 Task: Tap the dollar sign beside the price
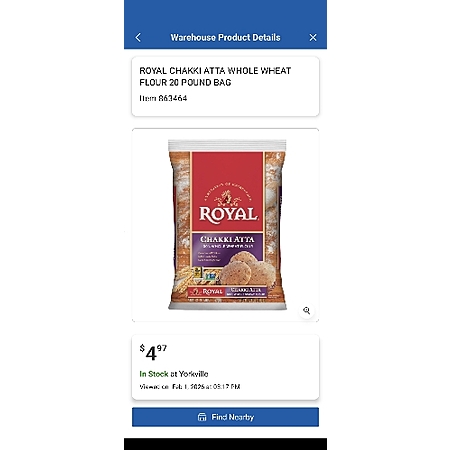(142, 348)
